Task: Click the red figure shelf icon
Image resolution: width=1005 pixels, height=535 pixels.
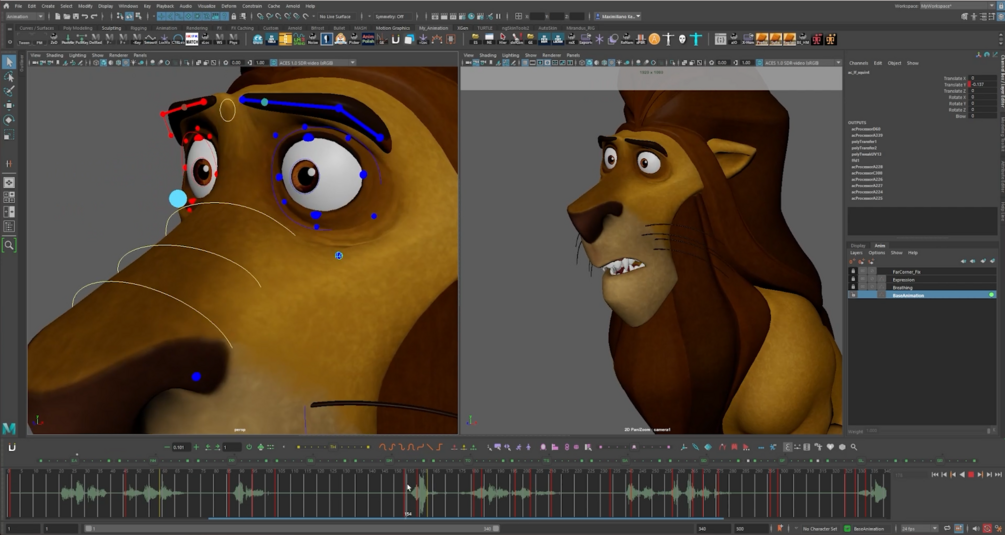Action: coord(817,40)
